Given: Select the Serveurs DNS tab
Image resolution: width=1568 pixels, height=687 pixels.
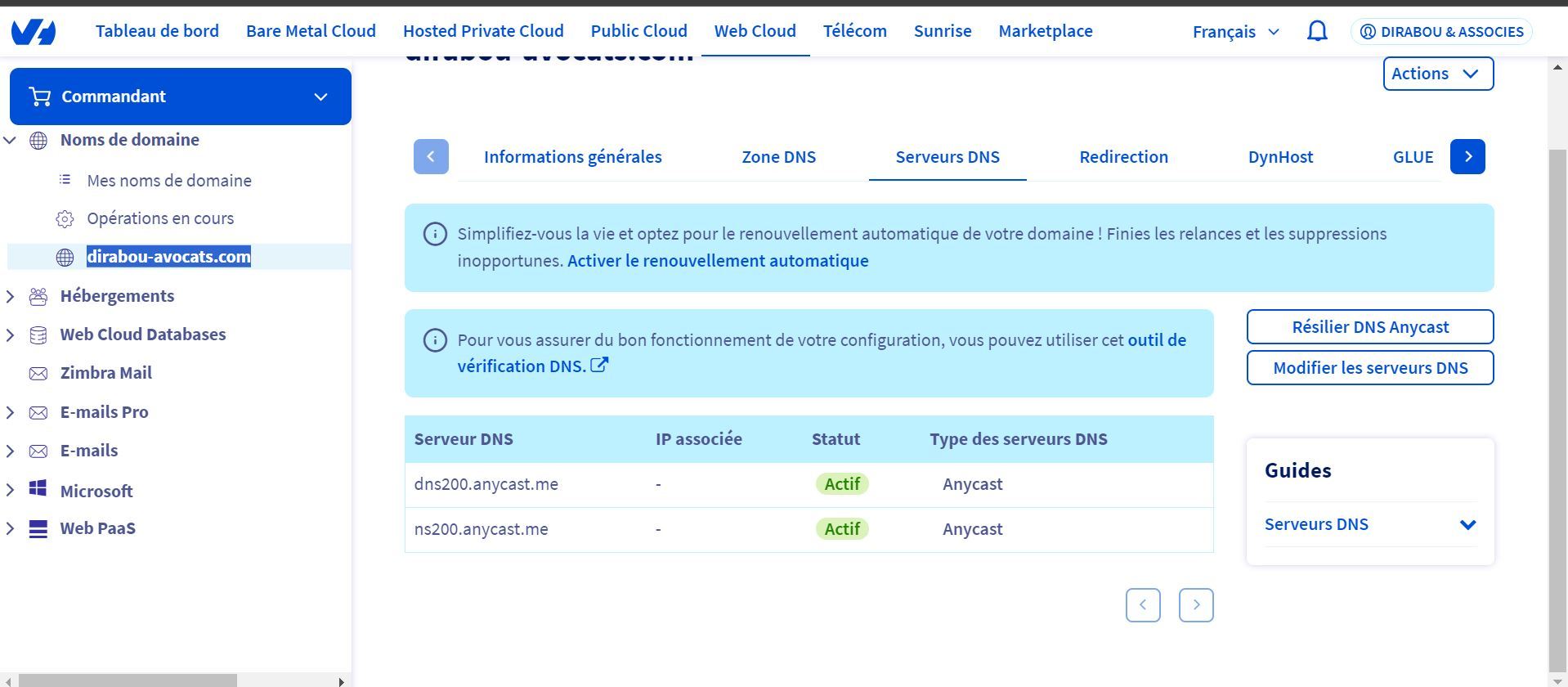Looking at the screenshot, I should pyautogui.click(x=948, y=157).
